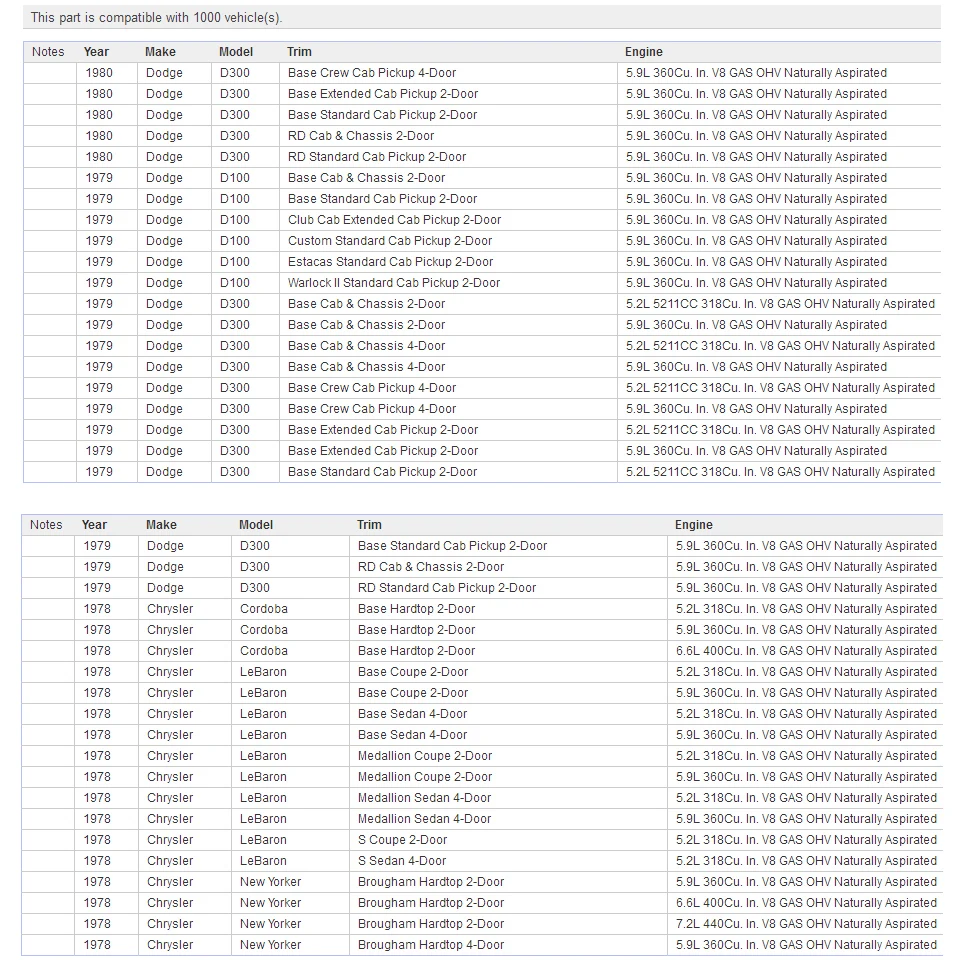Select New Yorker Brougham 2-Door 5.9L engine
The height and width of the screenshot is (960, 960).
coord(806,882)
